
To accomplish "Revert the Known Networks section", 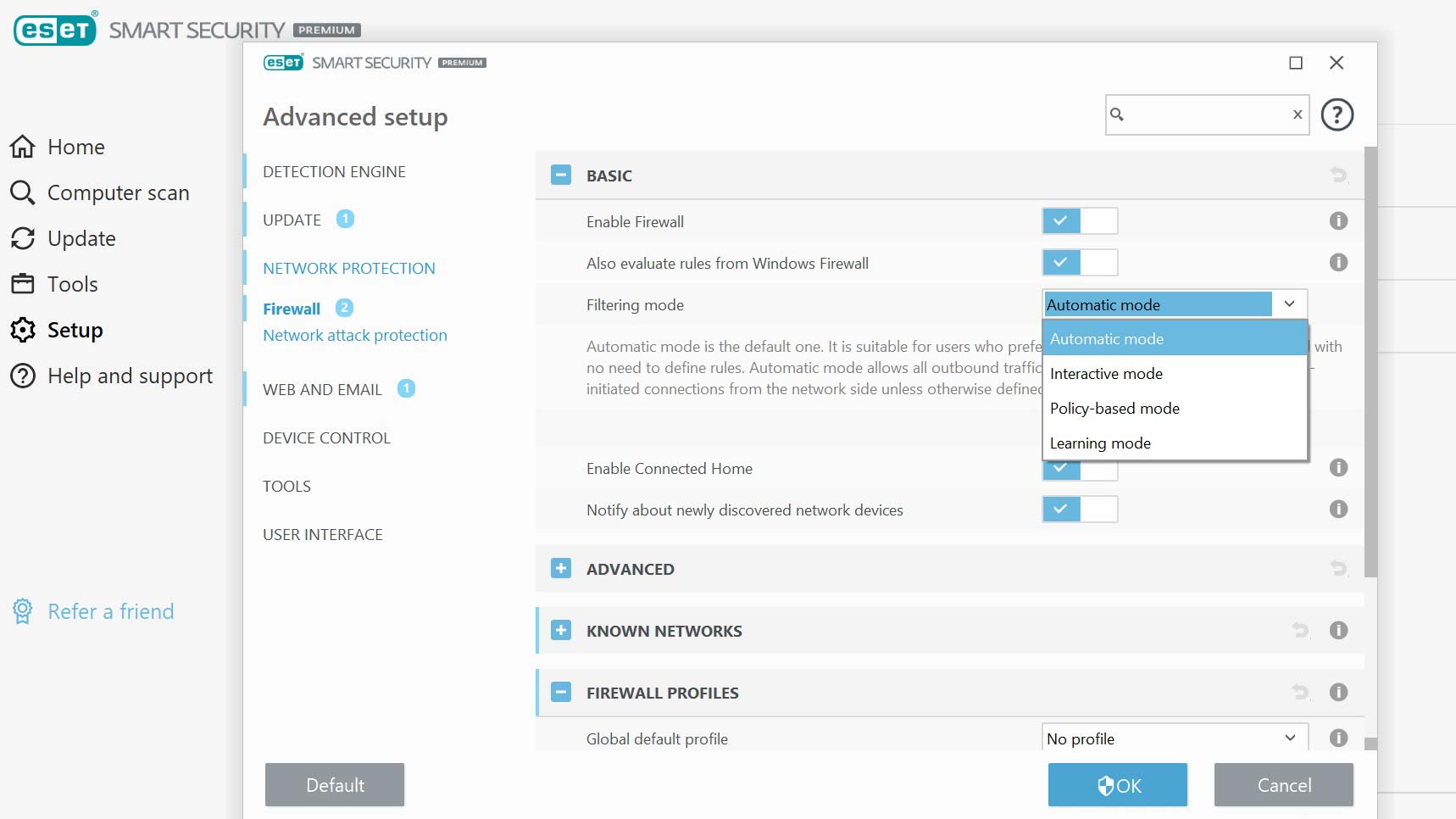I will point(1301,631).
